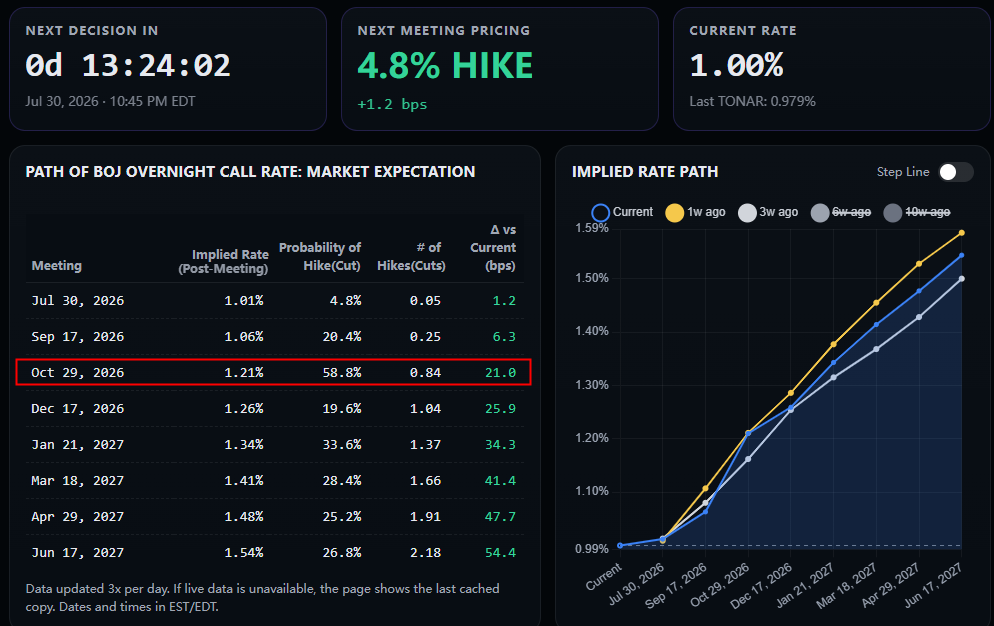Click the 4.8% HIKE pricing card
Viewport: 994px width, 626px height.
click(x=500, y=69)
